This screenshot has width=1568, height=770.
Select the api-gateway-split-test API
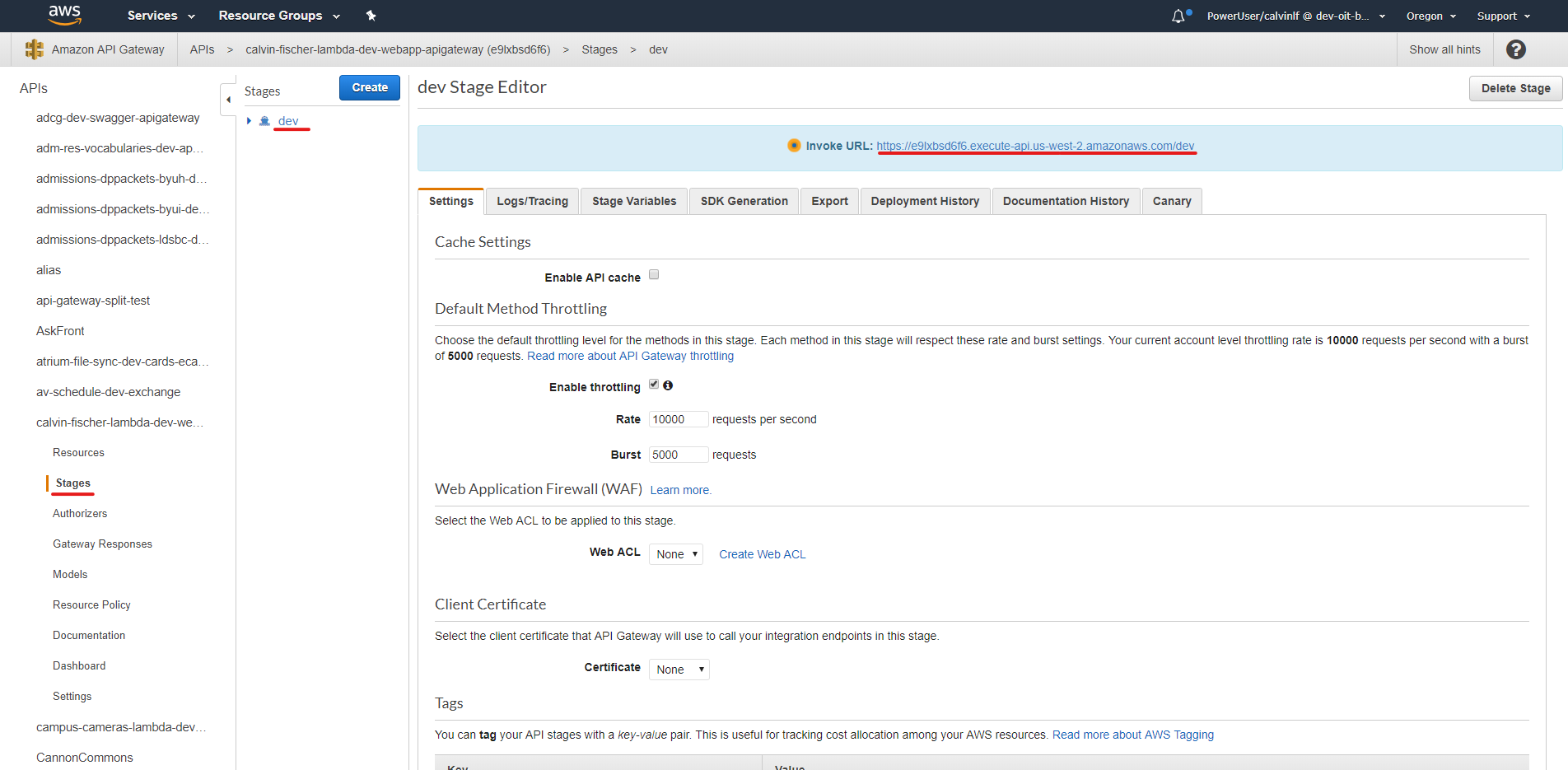93,301
